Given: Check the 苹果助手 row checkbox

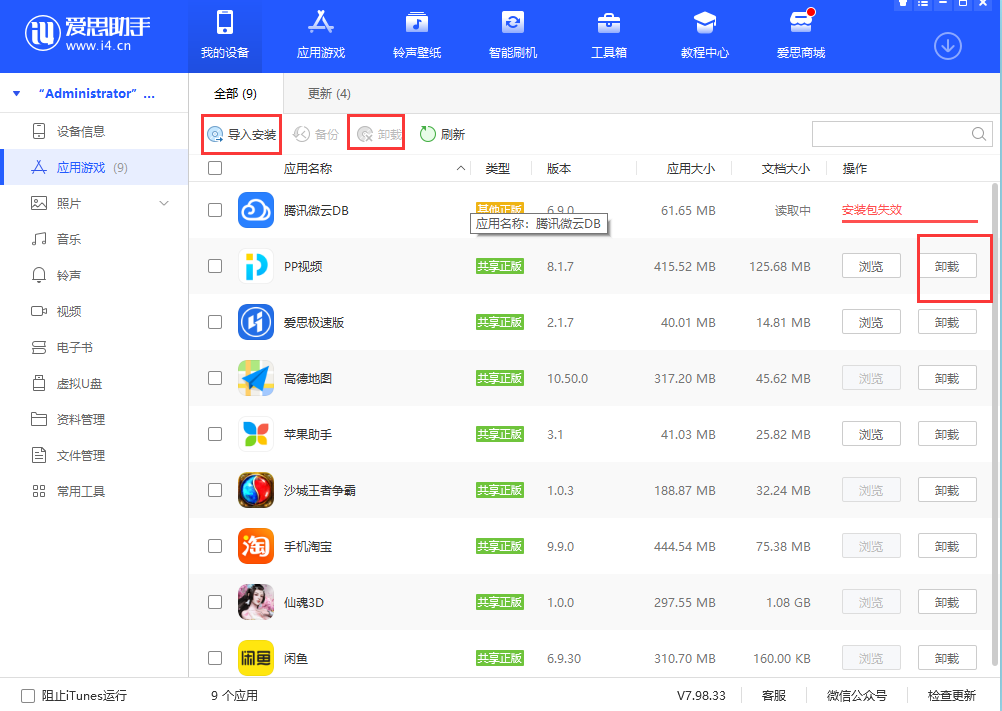Looking at the screenshot, I should 215,434.
